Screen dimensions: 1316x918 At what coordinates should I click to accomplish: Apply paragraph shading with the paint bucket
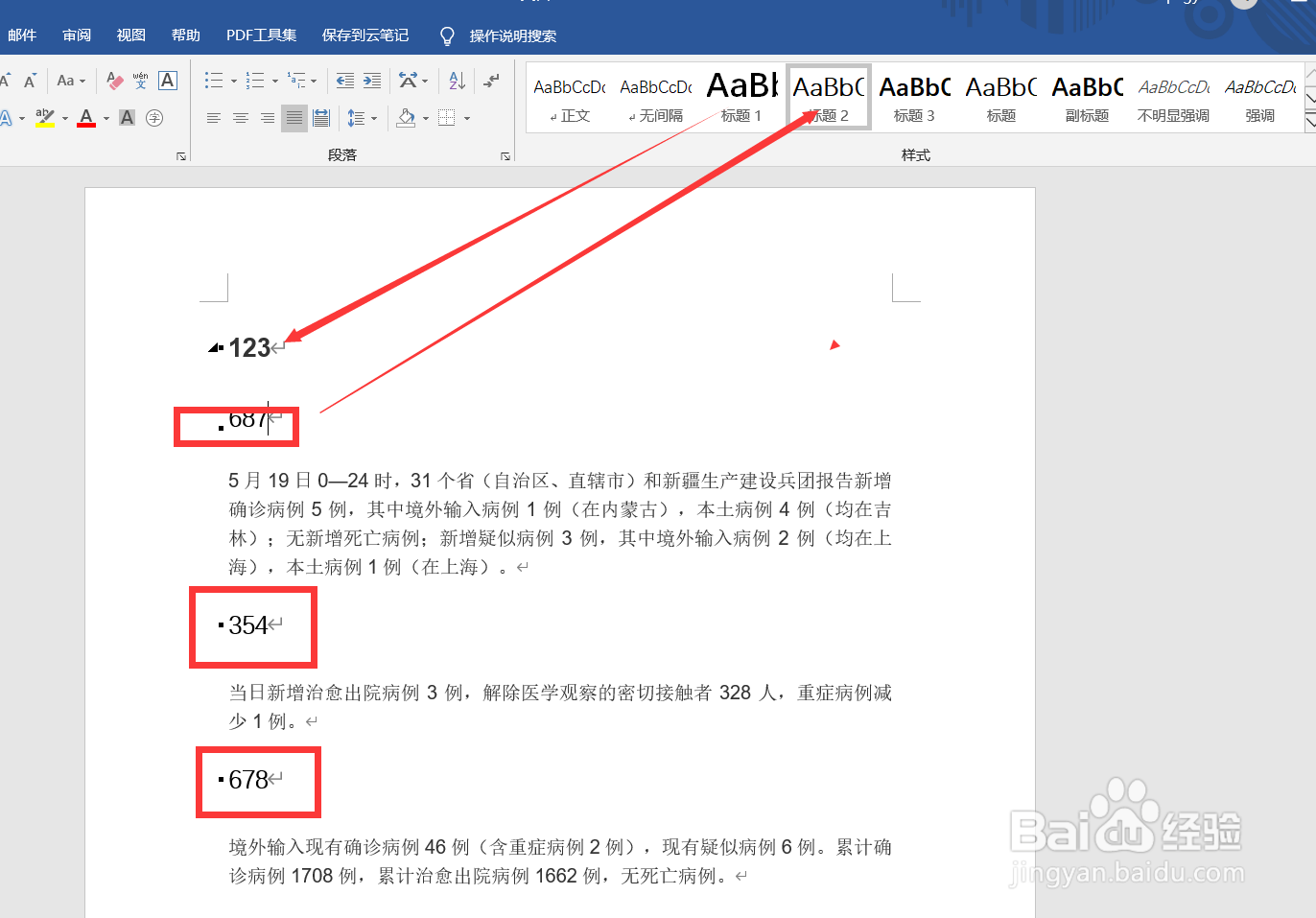point(406,118)
